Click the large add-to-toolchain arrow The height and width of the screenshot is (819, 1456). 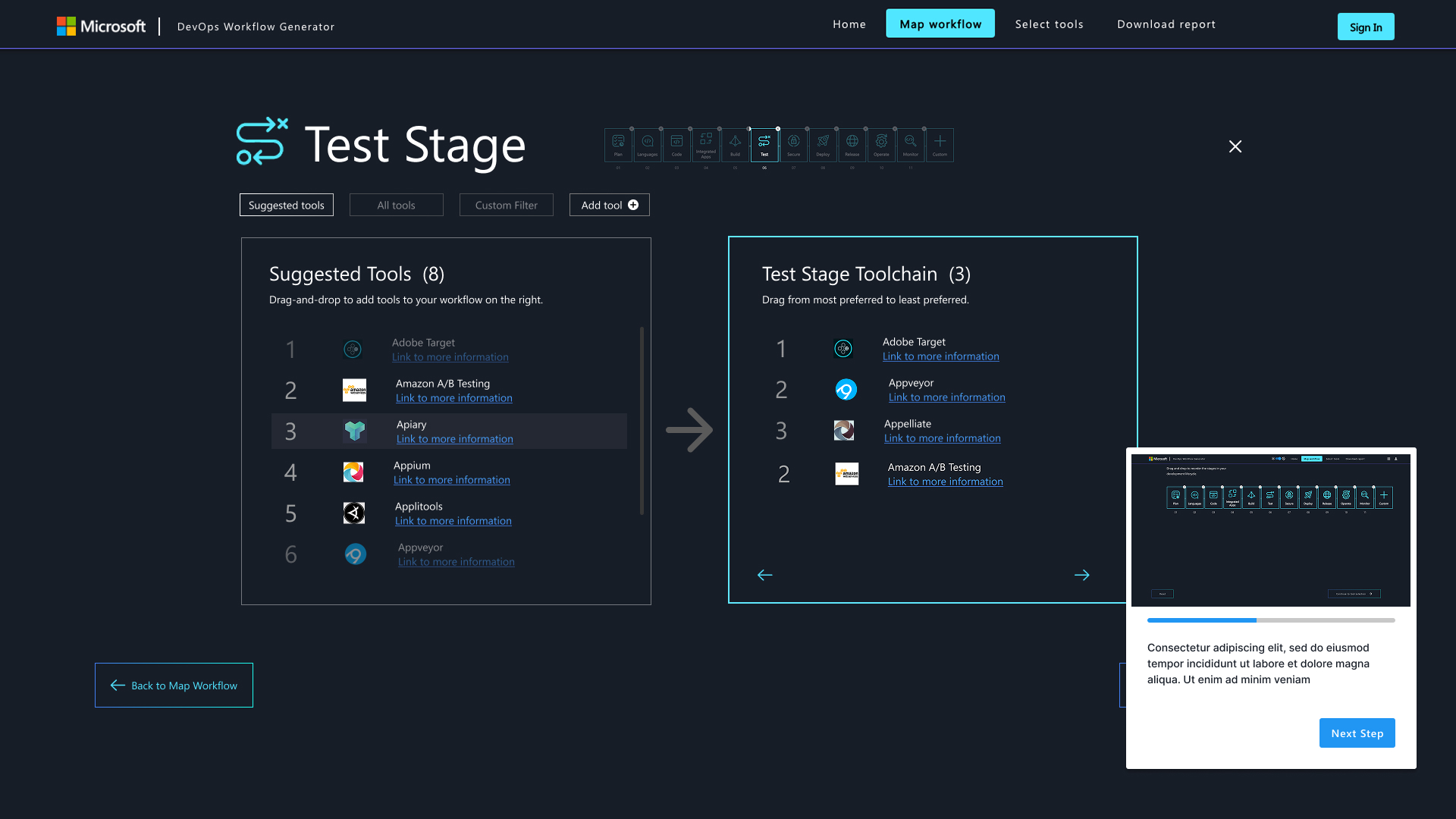click(689, 430)
